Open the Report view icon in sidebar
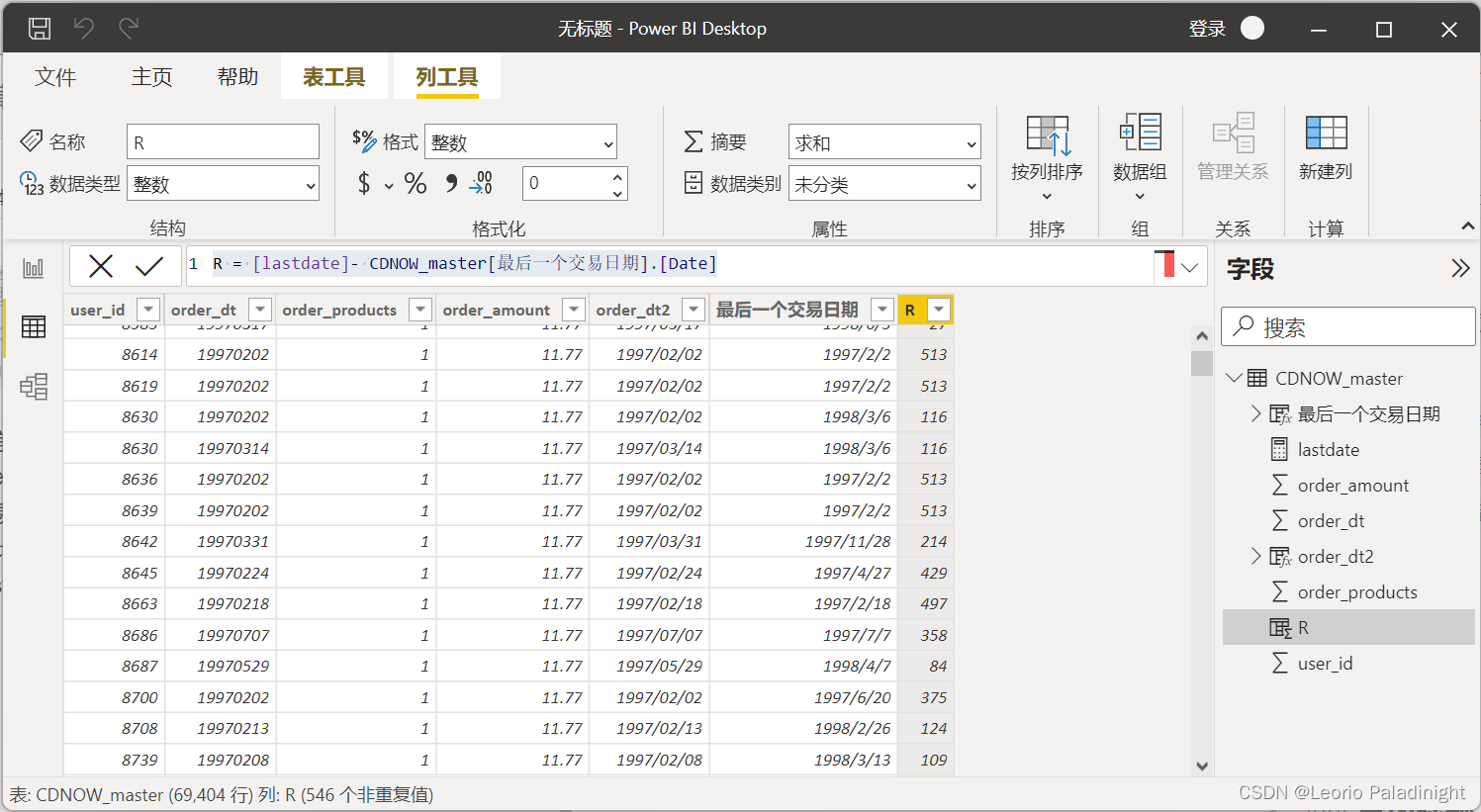Viewport: 1481px width, 812px height. click(34, 268)
